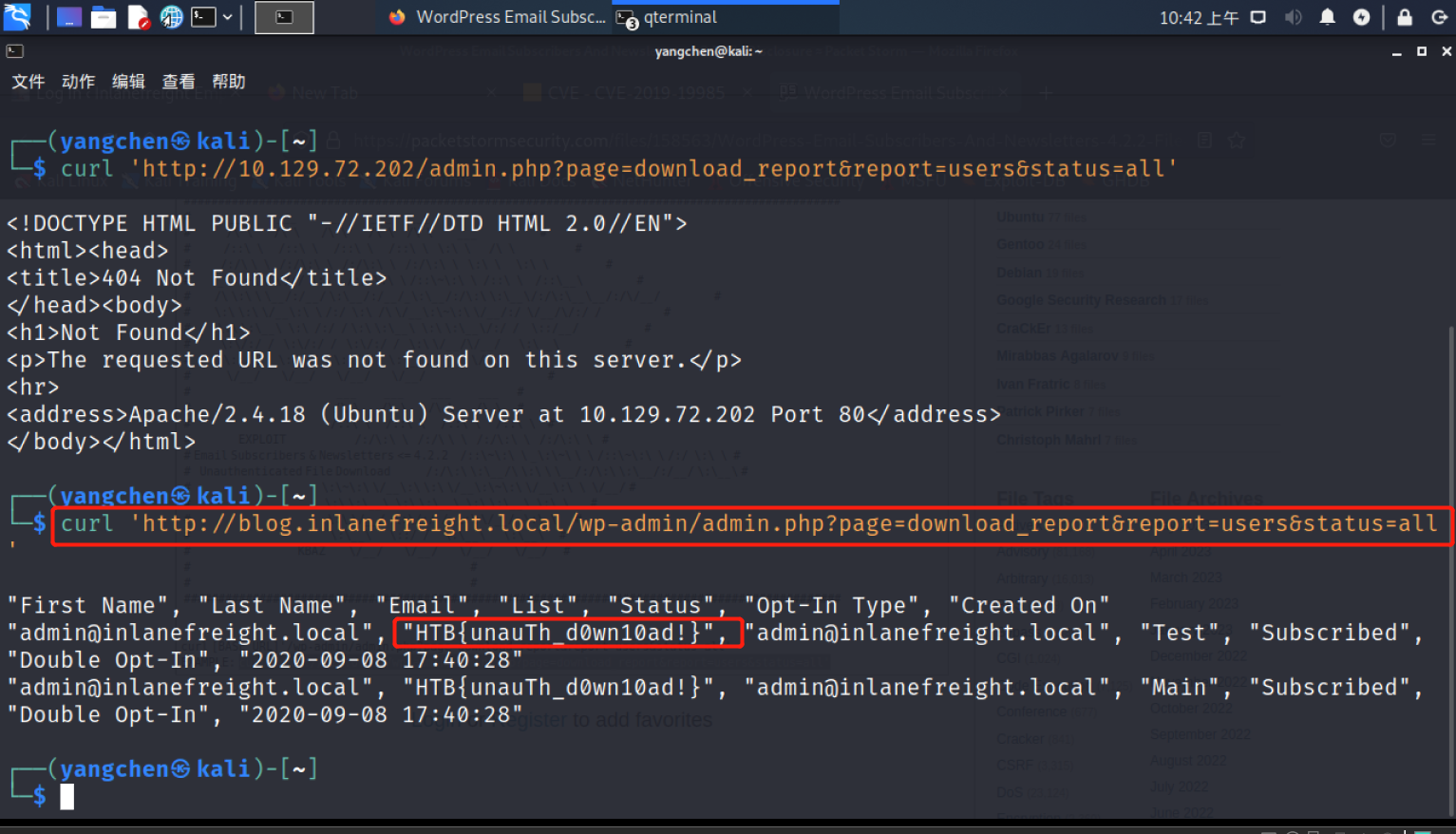Open the terminal window menu icon
This screenshot has height=834, width=1456.
[x=14, y=51]
